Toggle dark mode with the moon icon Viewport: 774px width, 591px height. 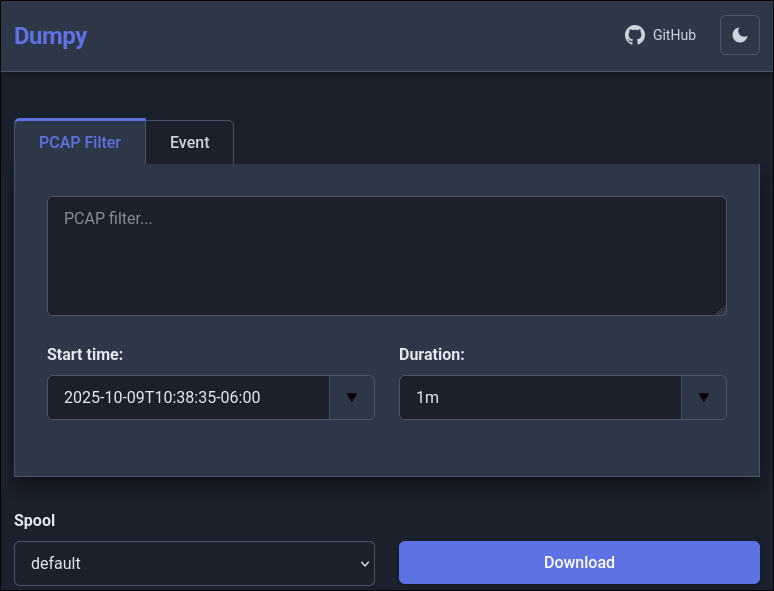[740, 35]
